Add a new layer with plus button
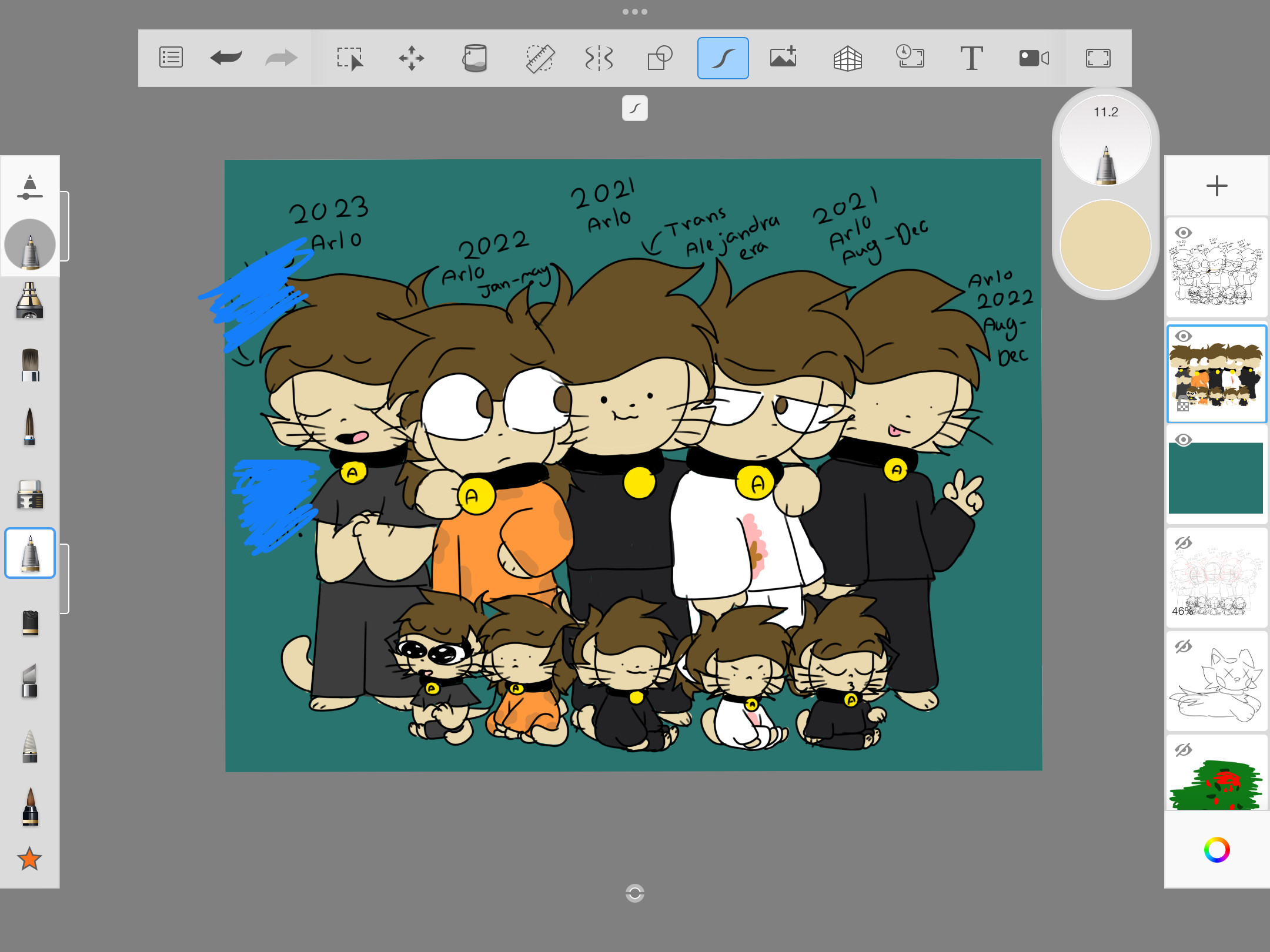The image size is (1270, 952). (x=1216, y=186)
